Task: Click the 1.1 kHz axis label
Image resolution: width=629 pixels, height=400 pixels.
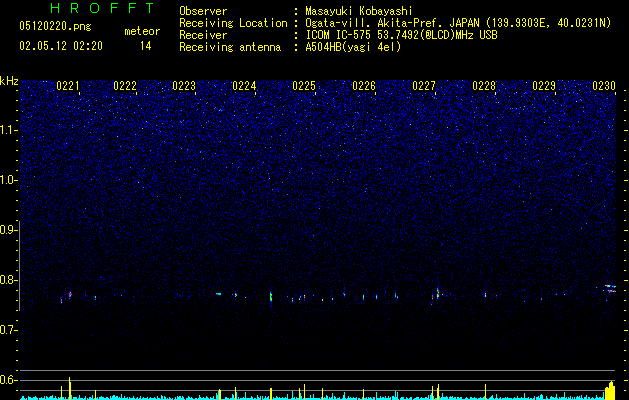Action: tap(8, 130)
